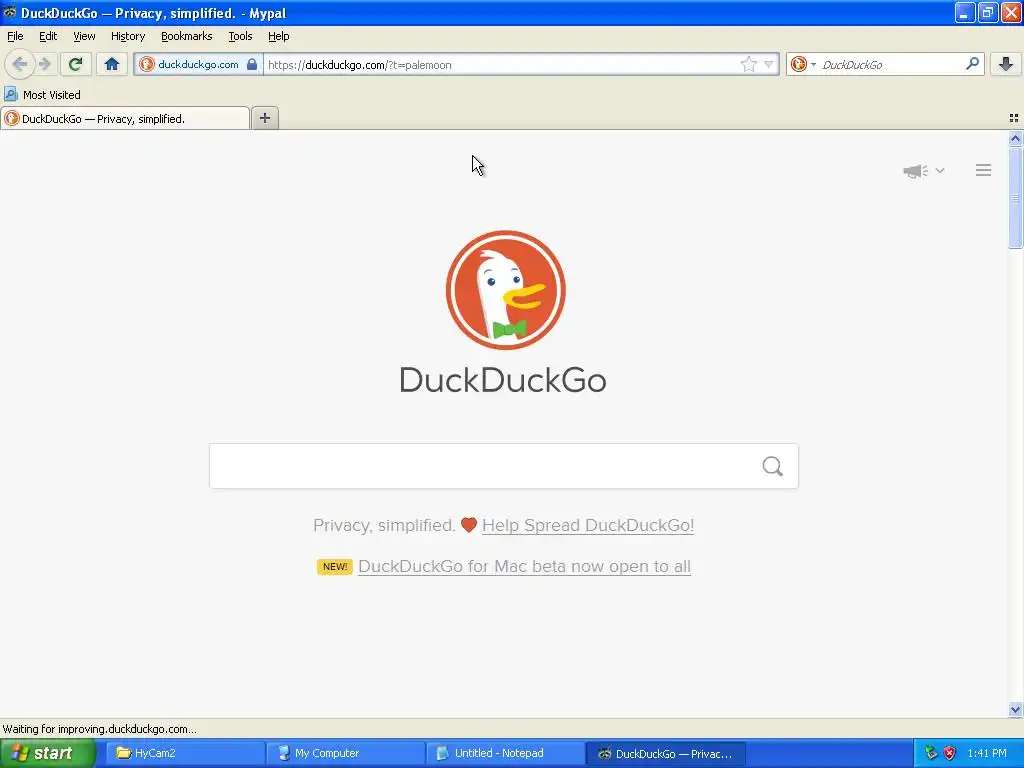Open the Most Visited bookmarks folder
The image size is (1024, 768).
pyautogui.click(x=42, y=95)
